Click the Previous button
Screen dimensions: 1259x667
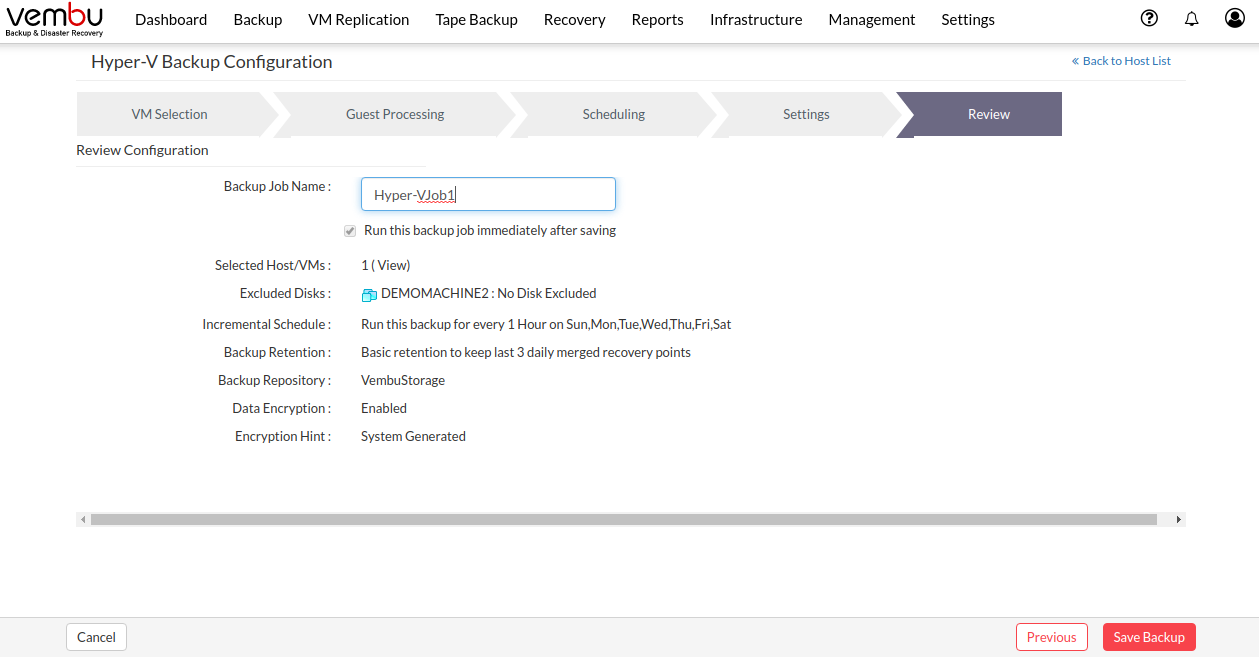(1052, 637)
